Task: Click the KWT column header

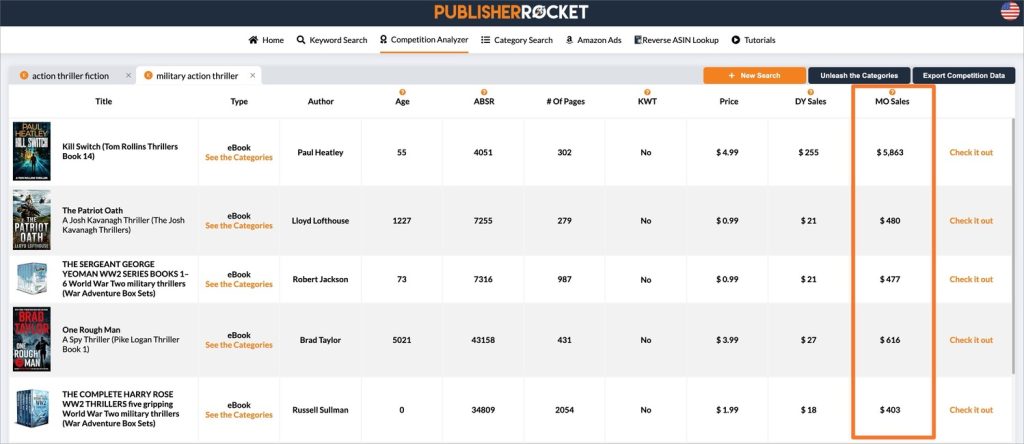Action: pyautogui.click(x=647, y=101)
